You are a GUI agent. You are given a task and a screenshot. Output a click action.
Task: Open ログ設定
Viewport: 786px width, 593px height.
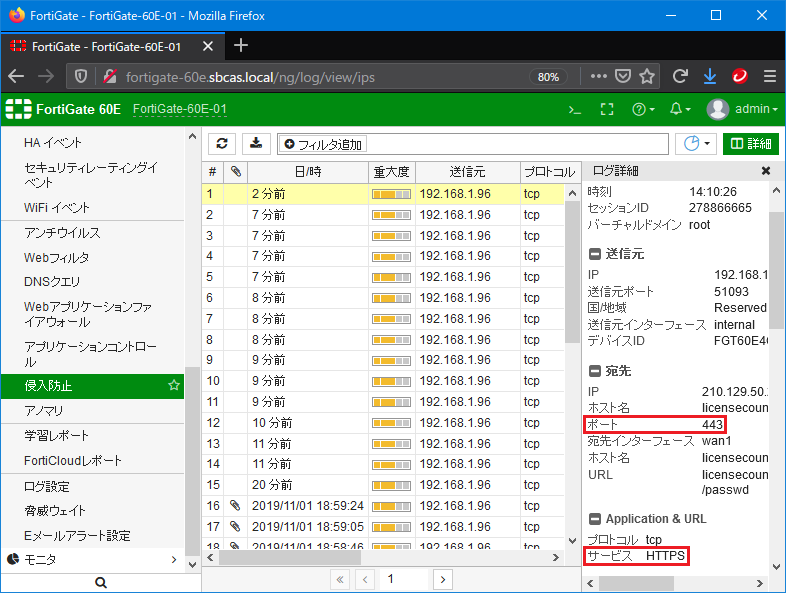click(x=47, y=486)
